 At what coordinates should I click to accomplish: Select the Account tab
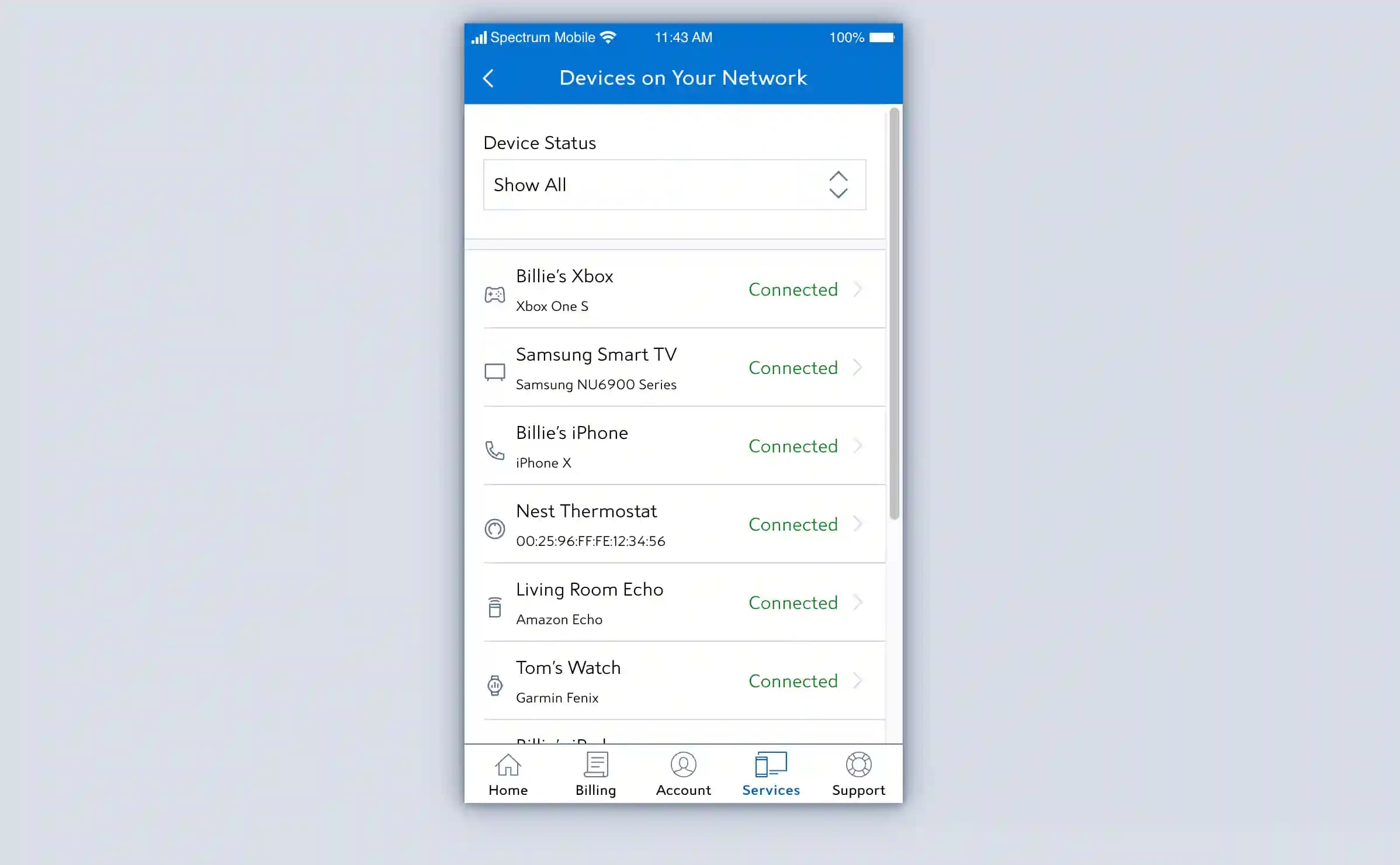click(683, 775)
